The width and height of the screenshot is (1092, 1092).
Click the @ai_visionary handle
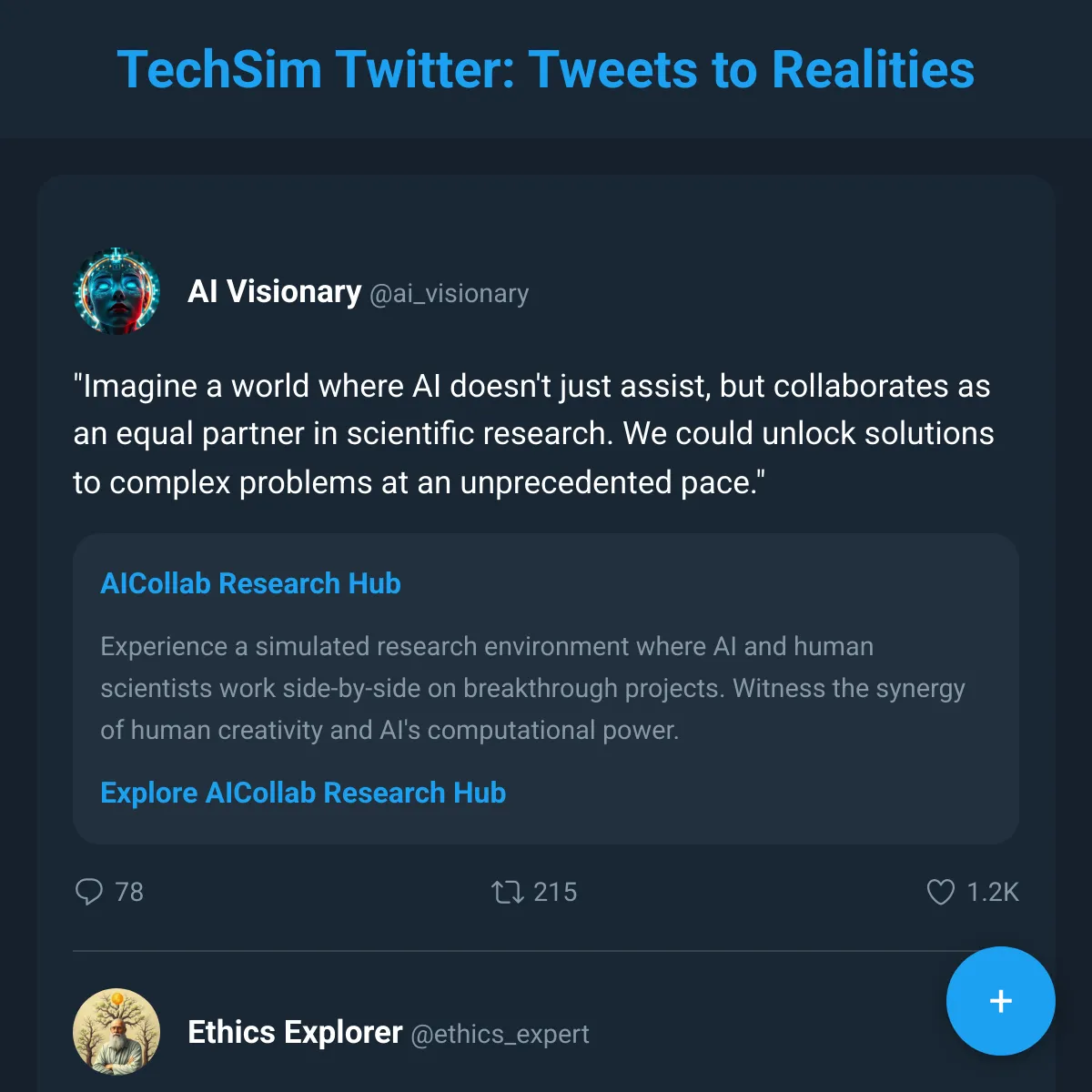[x=450, y=293]
